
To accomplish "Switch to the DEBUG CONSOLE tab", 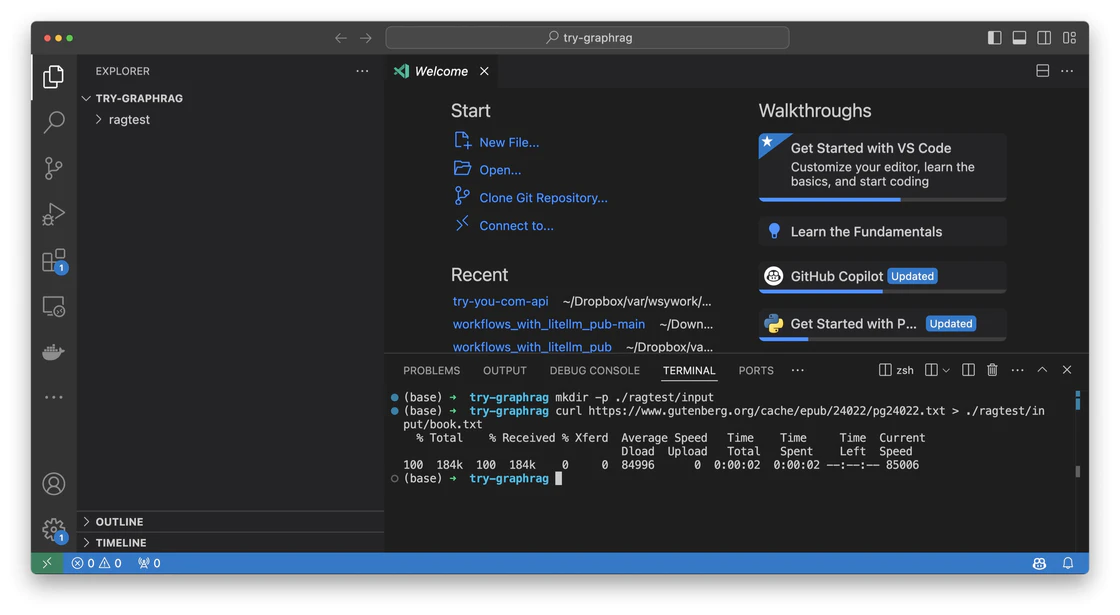I will click(x=594, y=370).
